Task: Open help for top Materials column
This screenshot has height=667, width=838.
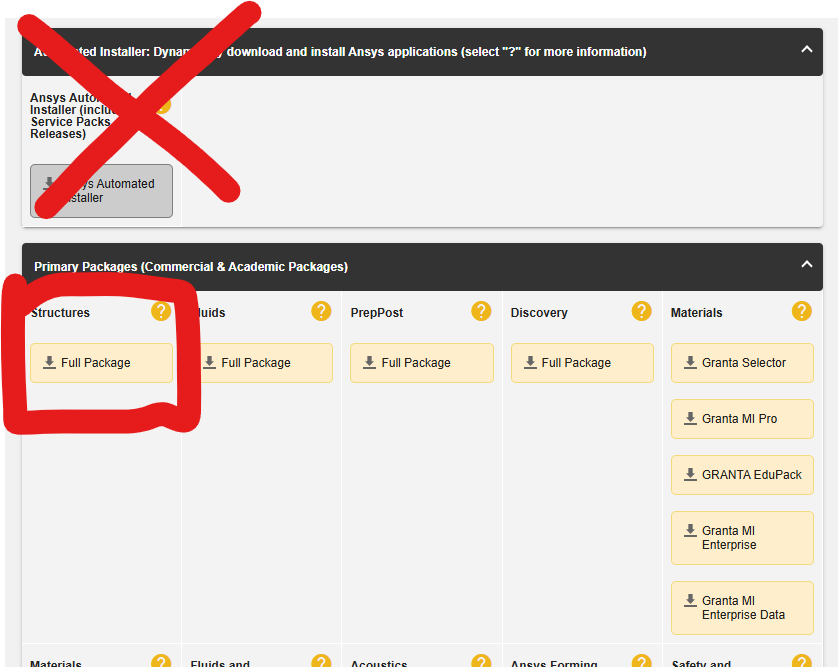Action: tap(802, 311)
